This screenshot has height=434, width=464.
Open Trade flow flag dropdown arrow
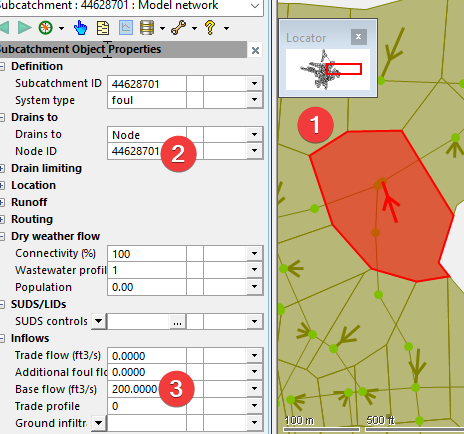point(254,355)
